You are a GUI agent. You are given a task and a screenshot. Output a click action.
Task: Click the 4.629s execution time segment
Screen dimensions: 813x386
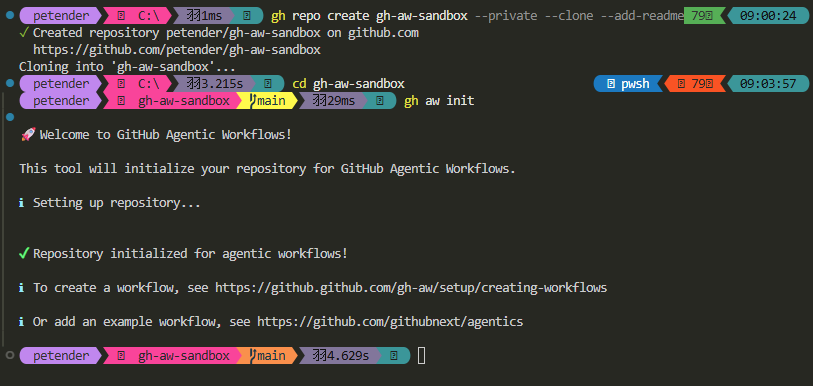pos(340,355)
